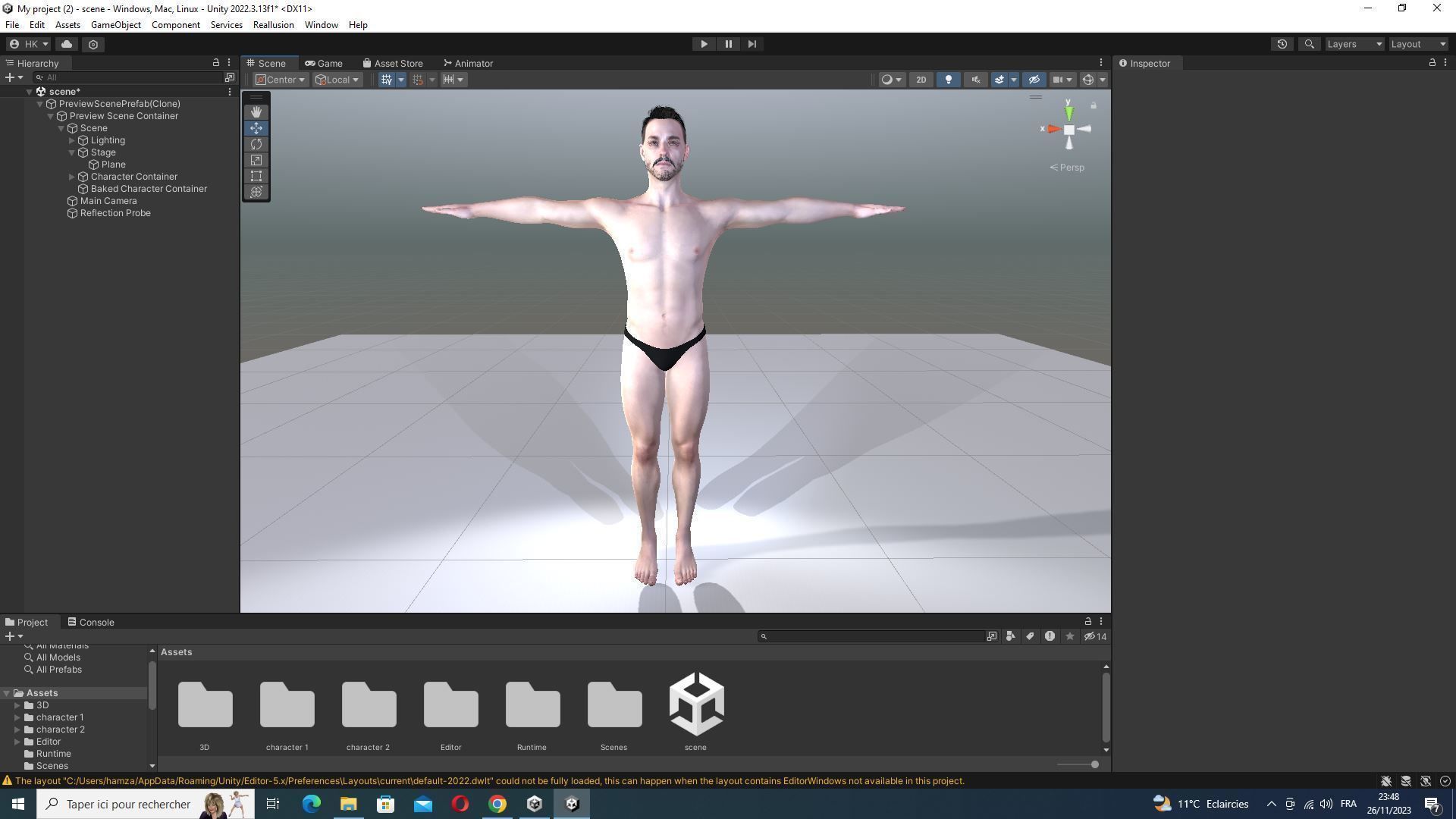Screen dimensions: 1456x819
Task: Toggle 2D view mode
Action: 921,80
